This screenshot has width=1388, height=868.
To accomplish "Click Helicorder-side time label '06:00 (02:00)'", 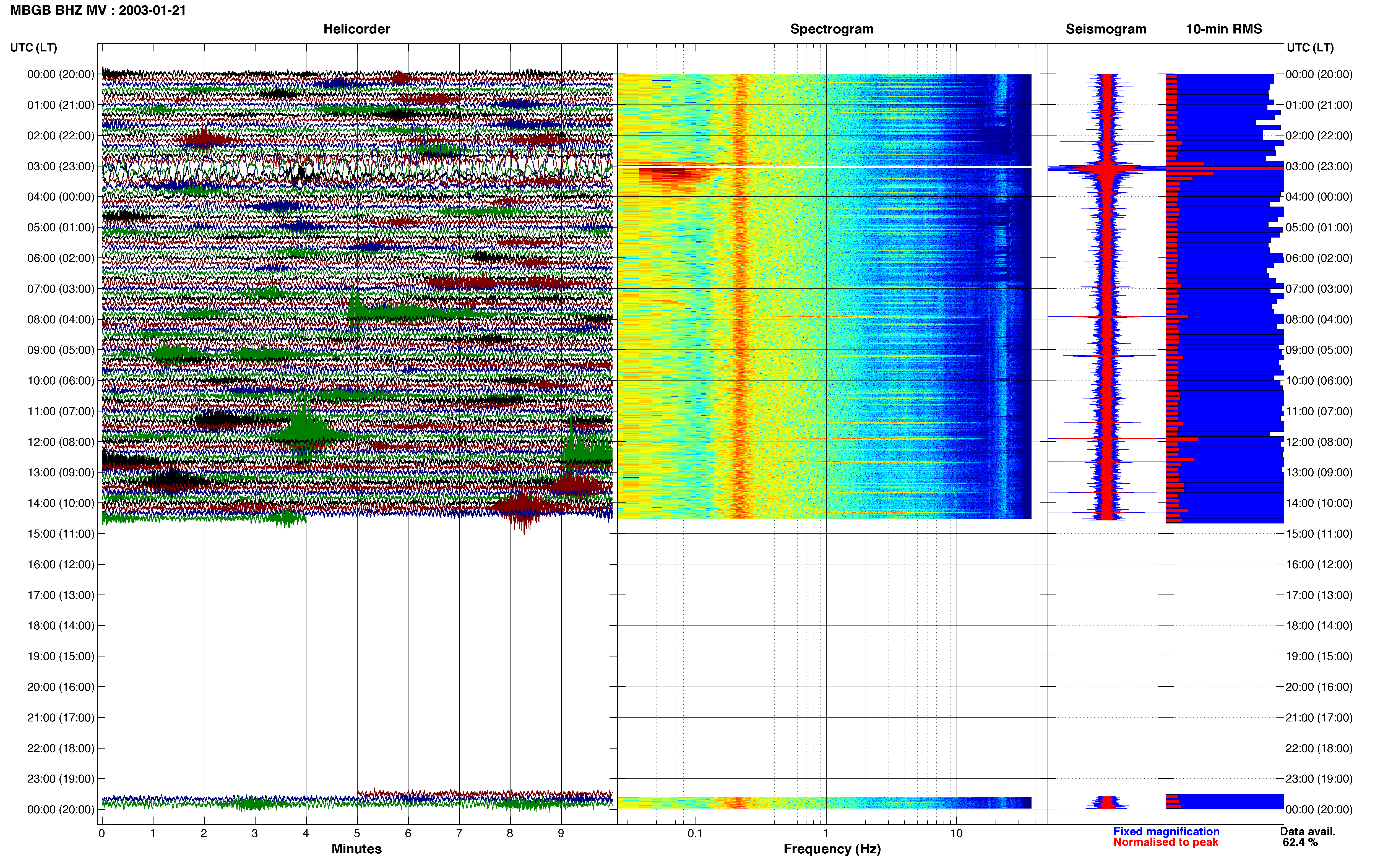I will point(61,258).
